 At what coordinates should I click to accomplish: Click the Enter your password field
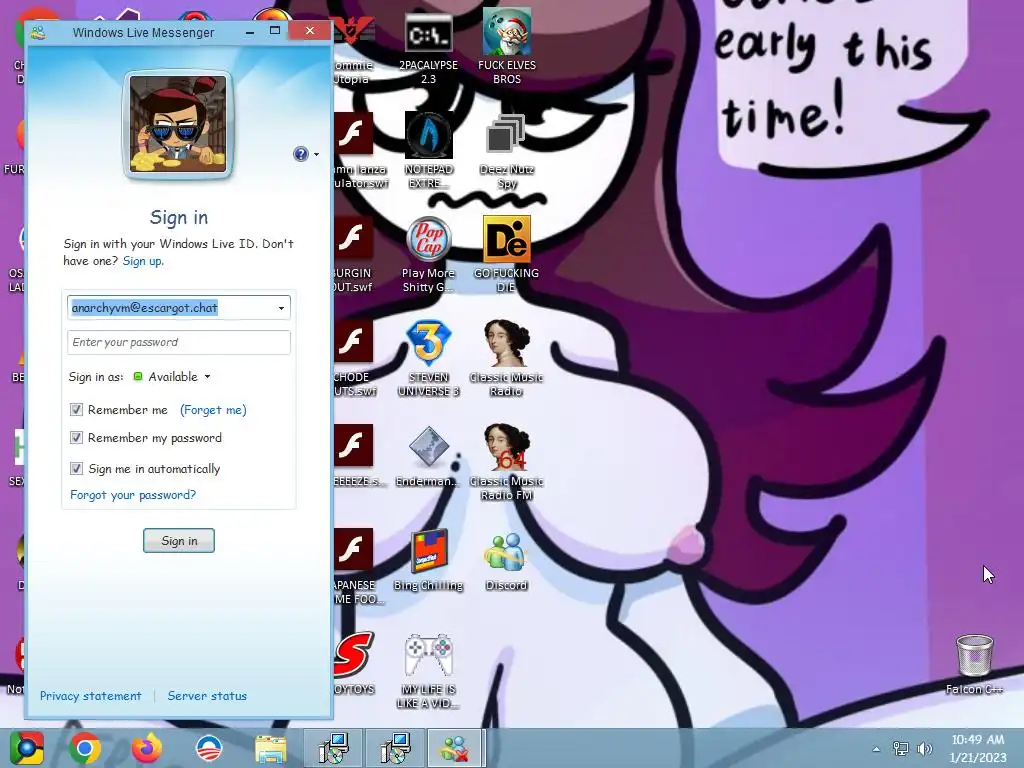click(x=179, y=342)
